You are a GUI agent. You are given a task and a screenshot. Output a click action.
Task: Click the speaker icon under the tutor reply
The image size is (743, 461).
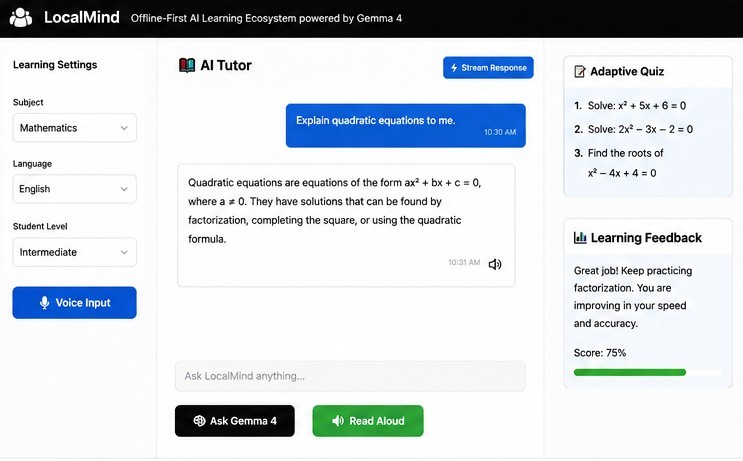(495, 264)
